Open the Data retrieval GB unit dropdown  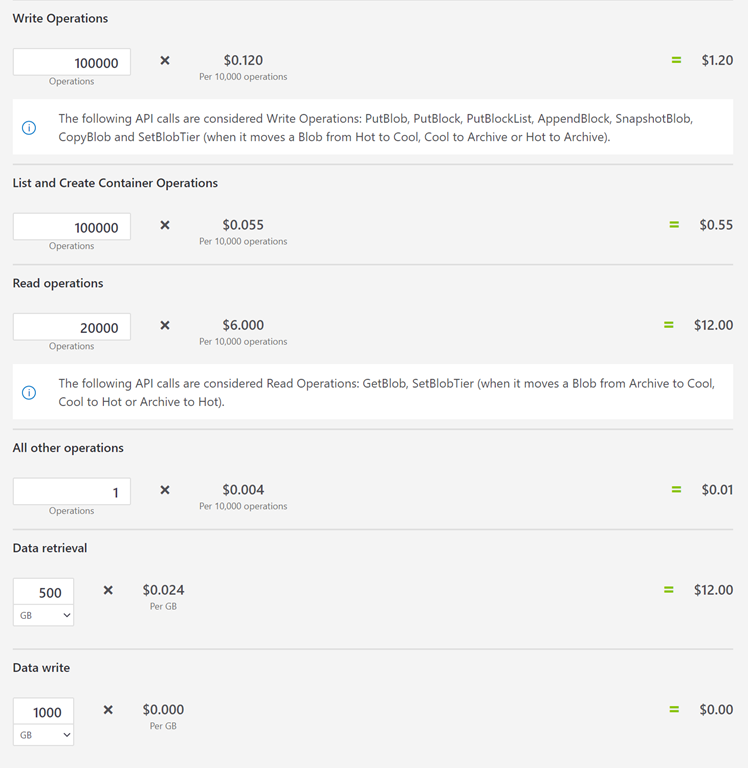(x=44, y=615)
